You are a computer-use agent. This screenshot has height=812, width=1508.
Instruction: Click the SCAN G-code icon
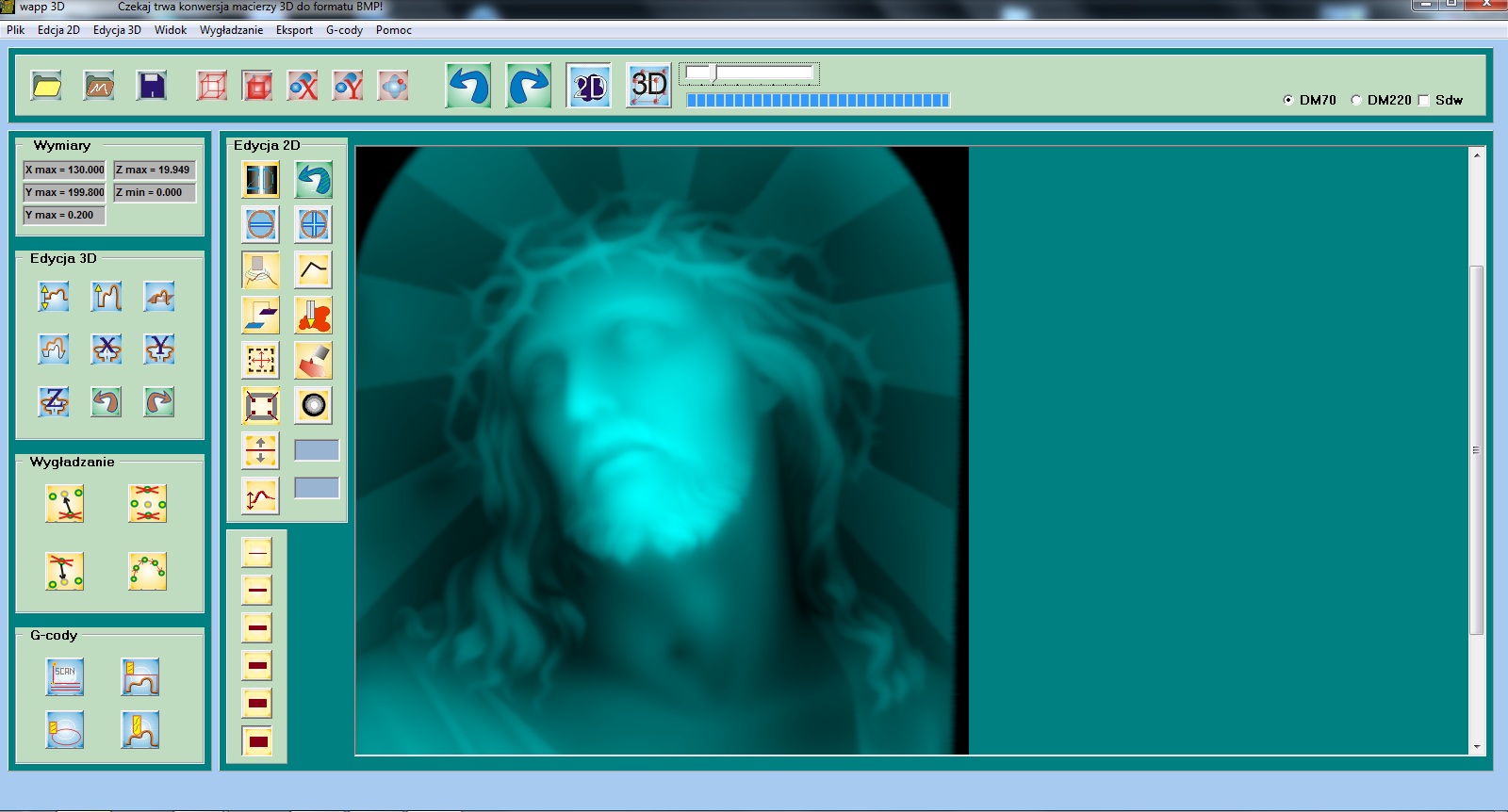(x=65, y=676)
